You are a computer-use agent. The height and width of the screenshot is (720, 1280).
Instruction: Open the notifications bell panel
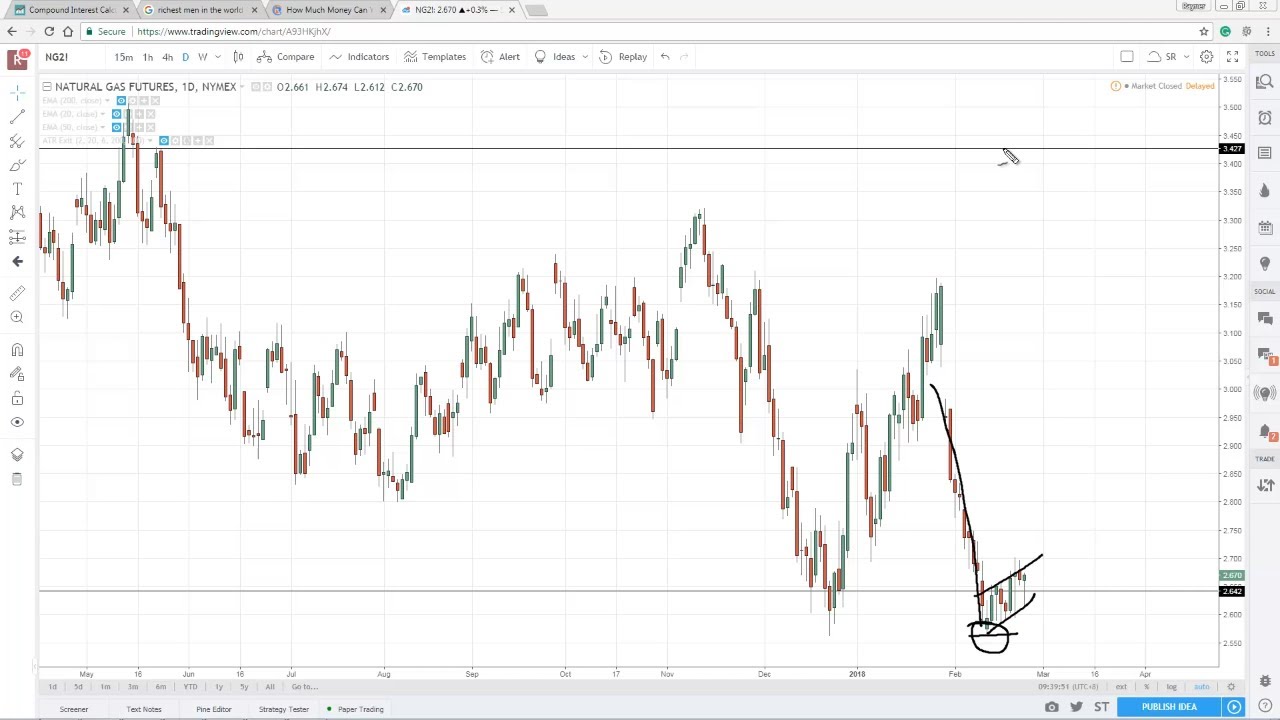click(1265, 432)
